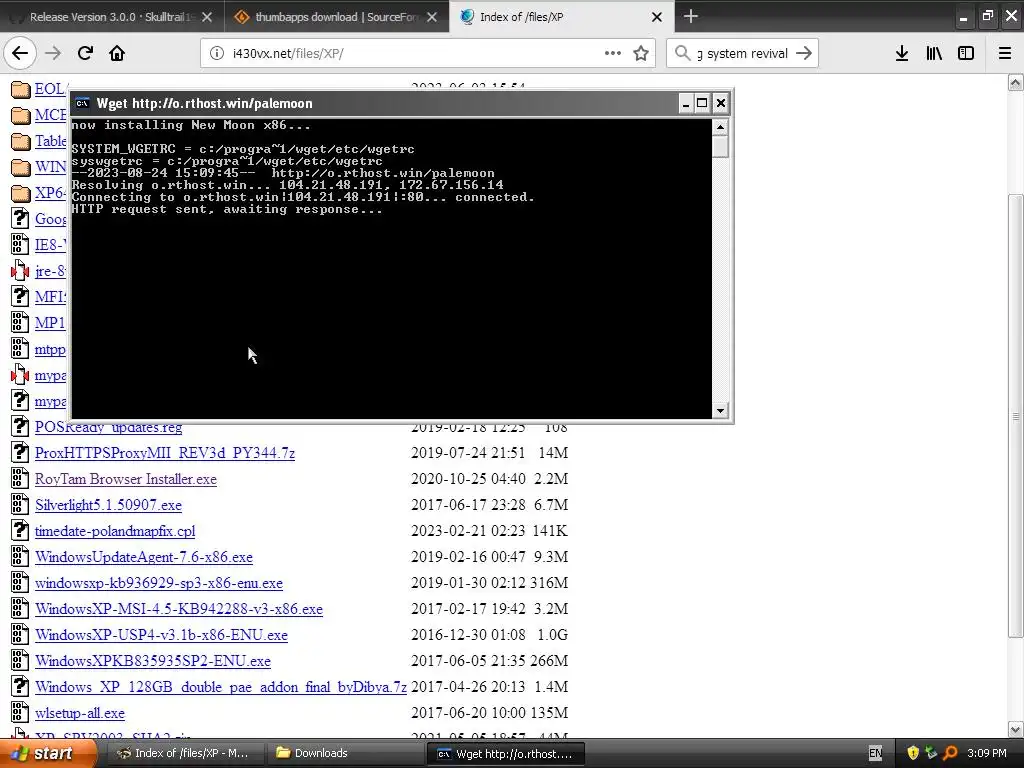Image resolution: width=1024 pixels, height=768 pixels.
Task: Go back with the browser back arrow
Action: [x=20, y=54]
